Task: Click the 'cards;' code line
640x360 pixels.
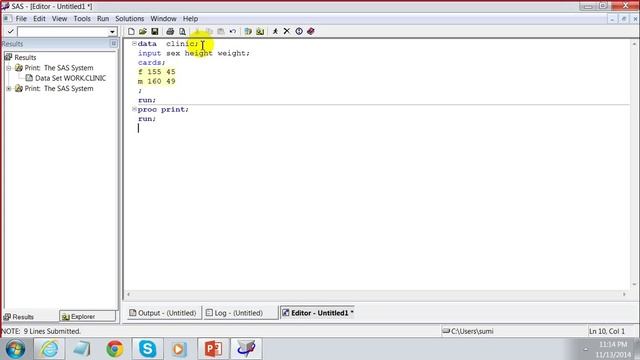Action: click(x=151, y=62)
